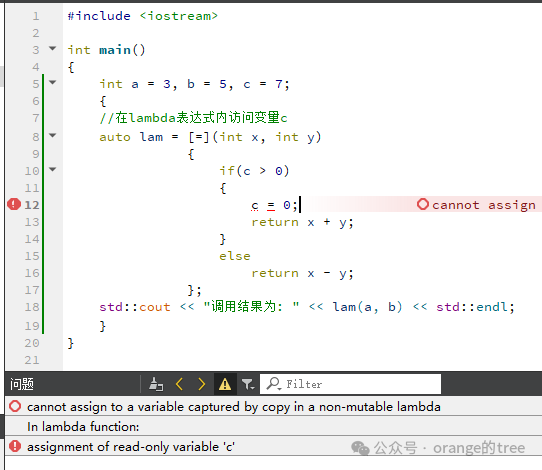Screen dimensions: 542x470
Task: Go to next issue arrow
Action: point(202,384)
